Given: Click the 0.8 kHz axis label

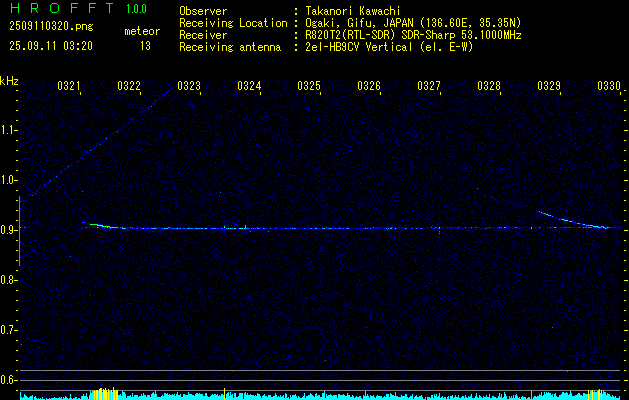Looking at the screenshot, I should pos(9,280).
